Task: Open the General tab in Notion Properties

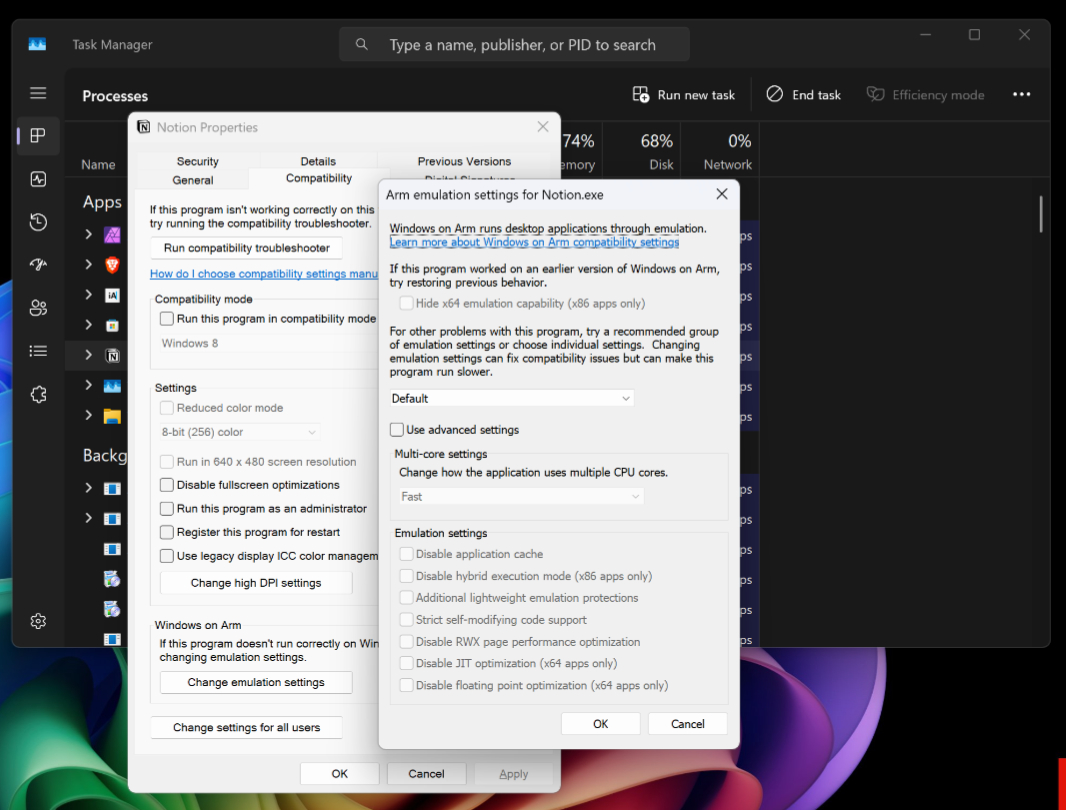Action: coord(193,180)
